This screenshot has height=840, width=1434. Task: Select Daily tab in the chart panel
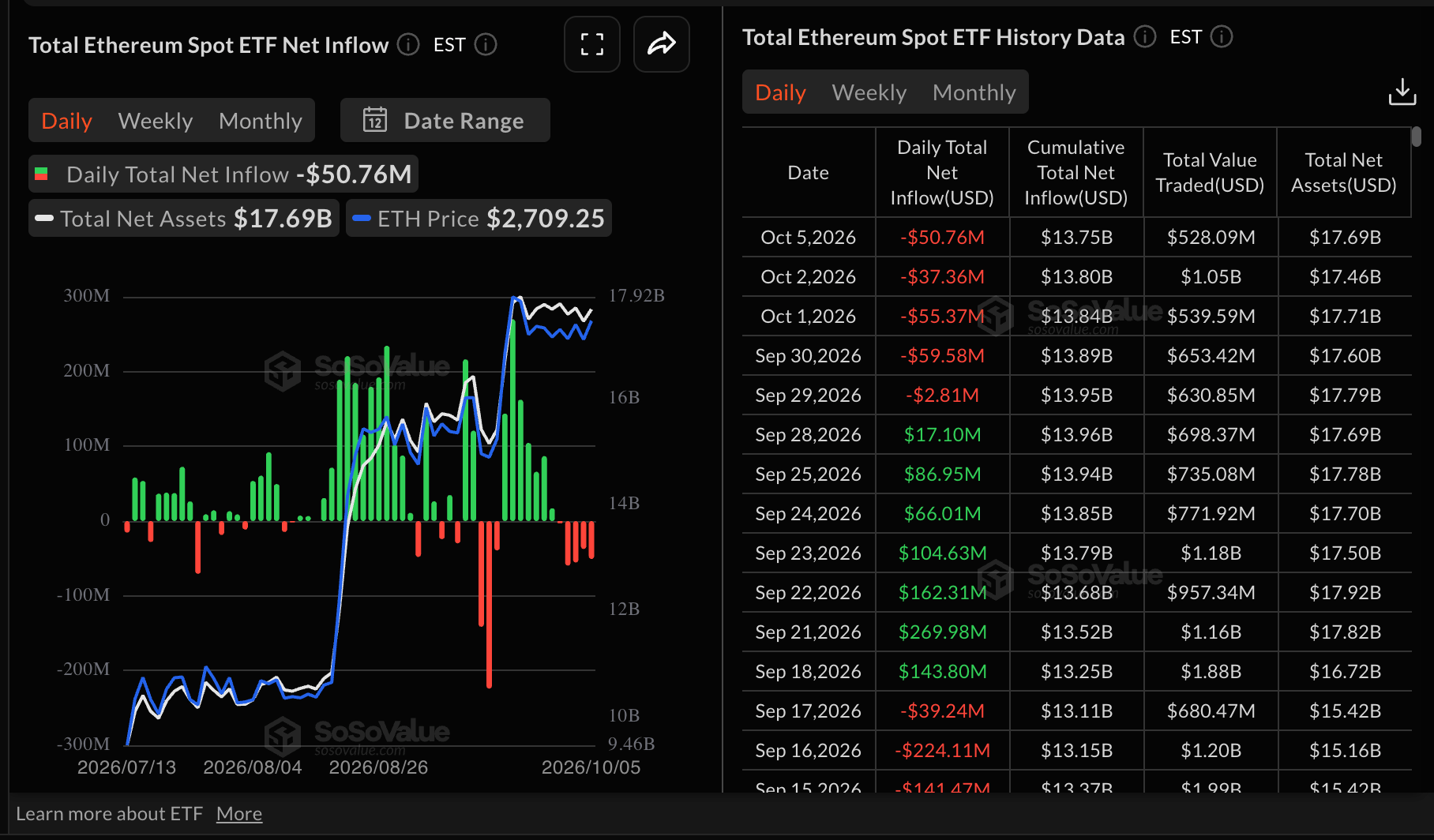pos(67,121)
